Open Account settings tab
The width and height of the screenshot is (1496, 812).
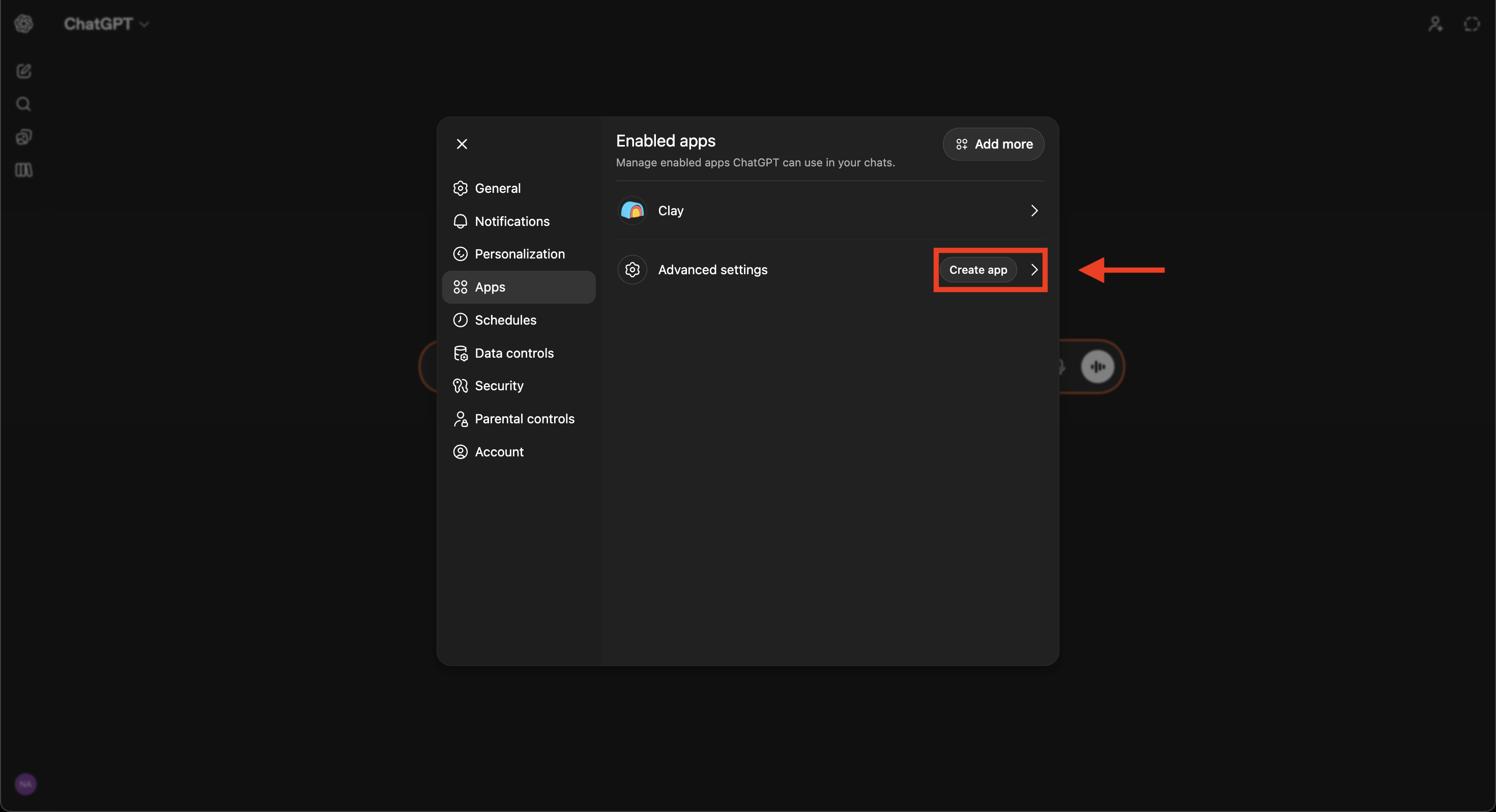[x=519, y=452]
